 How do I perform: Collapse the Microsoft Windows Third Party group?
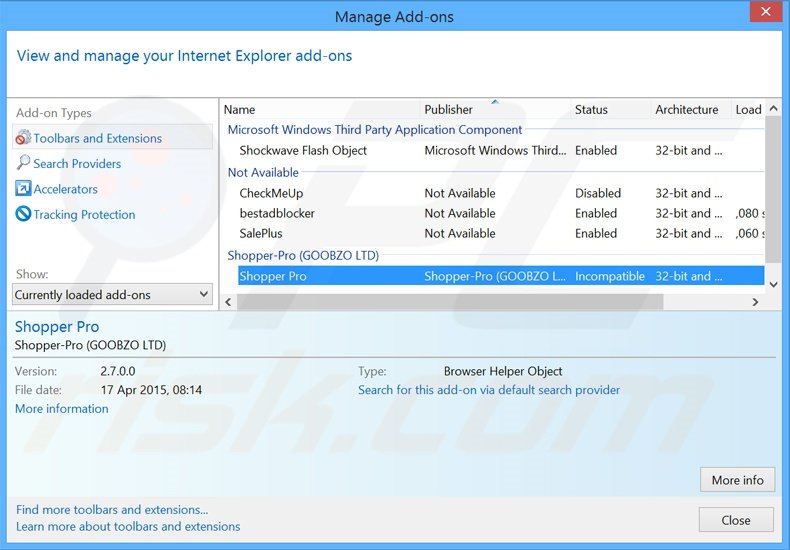coord(374,129)
